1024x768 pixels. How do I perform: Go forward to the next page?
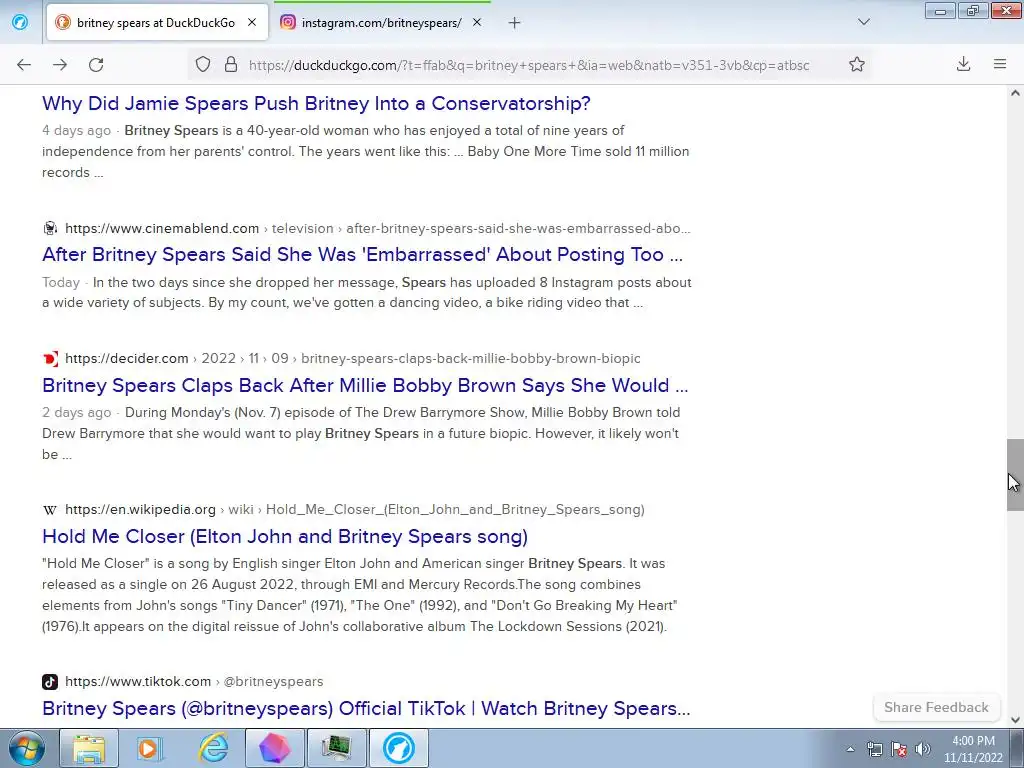60,64
